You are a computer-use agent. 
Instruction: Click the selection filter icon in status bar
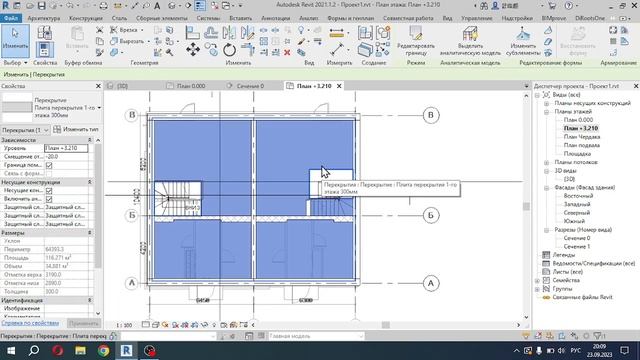click(x=599, y=336)
